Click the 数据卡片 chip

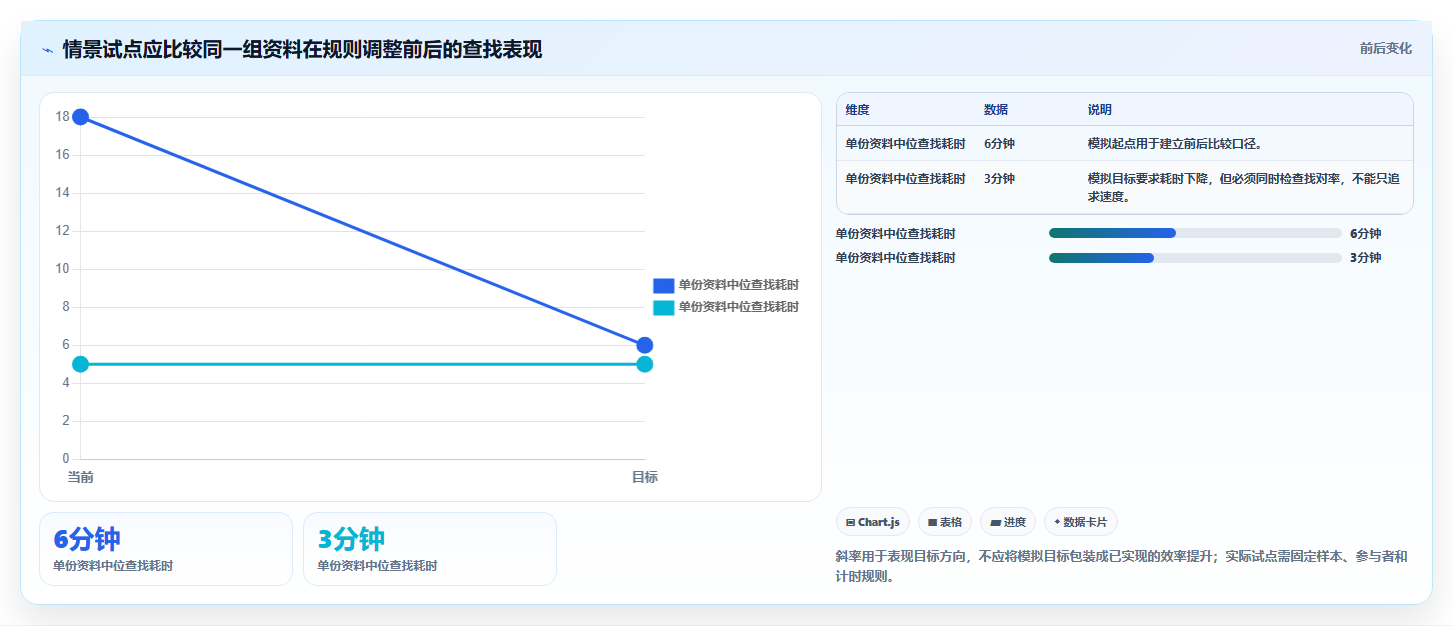pos(1081,522)
